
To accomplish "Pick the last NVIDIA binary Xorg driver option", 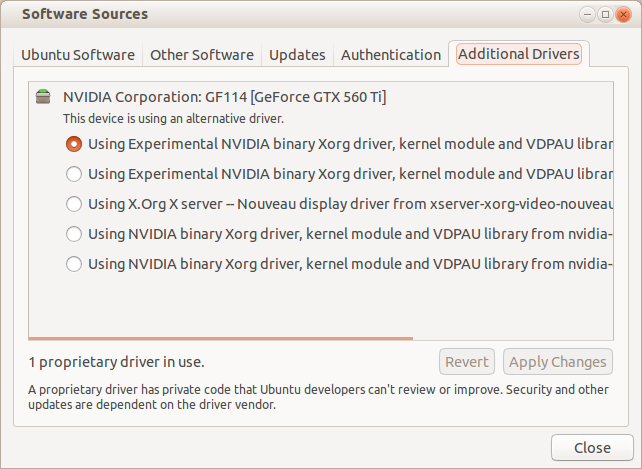I will coord(74,264).
